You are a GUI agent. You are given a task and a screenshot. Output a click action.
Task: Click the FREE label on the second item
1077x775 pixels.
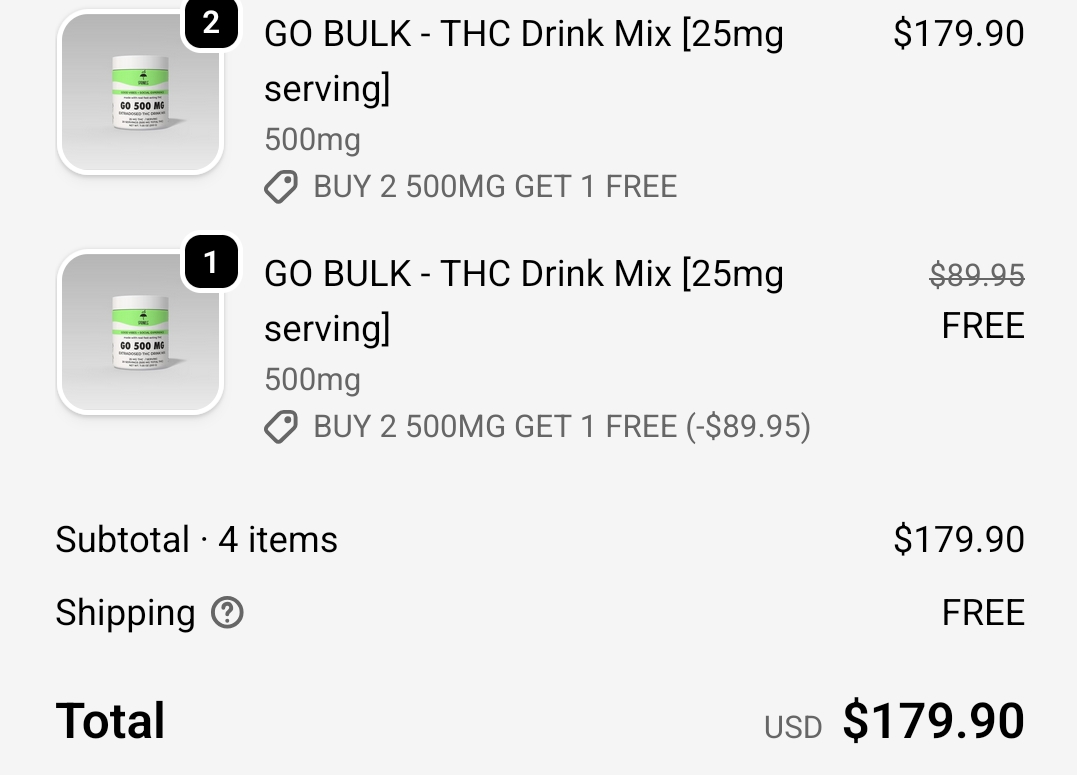click(x=982, y=326)
